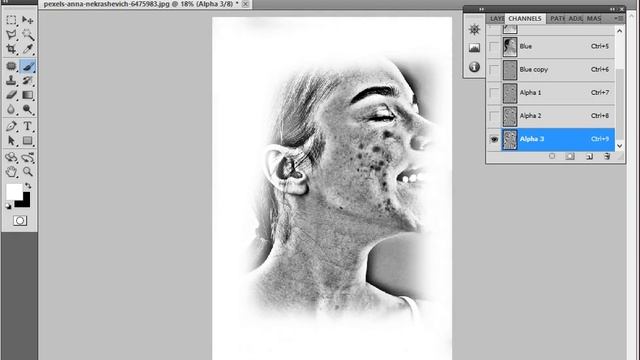Select the Dodge tool
Screen dimensions: 640x360
27,109
